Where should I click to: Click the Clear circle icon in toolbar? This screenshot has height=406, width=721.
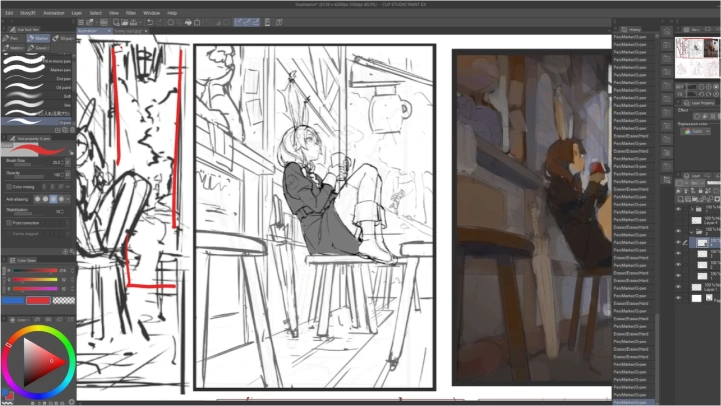(171, 22)
